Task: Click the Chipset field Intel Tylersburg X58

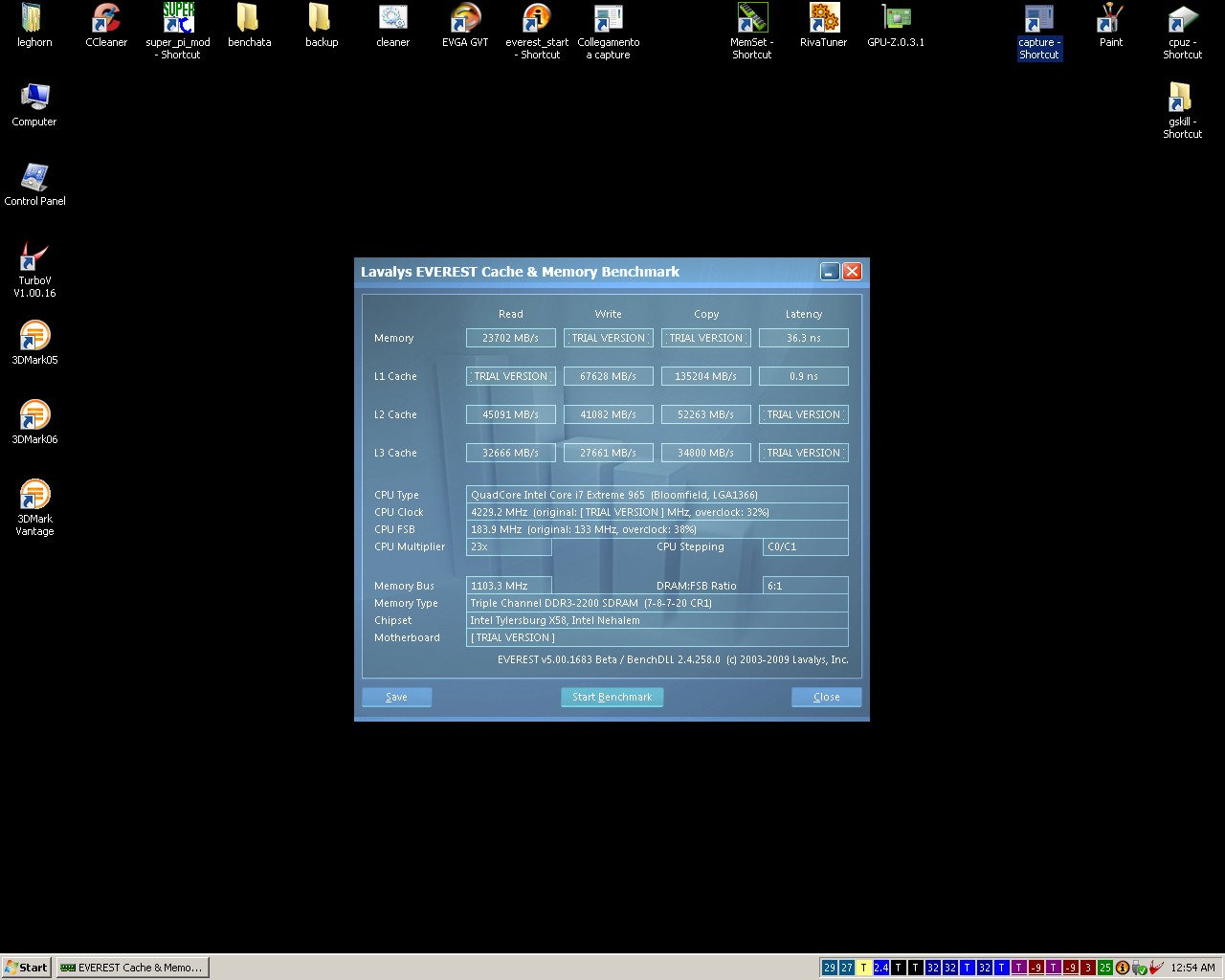Action: (x=657, y=620)
